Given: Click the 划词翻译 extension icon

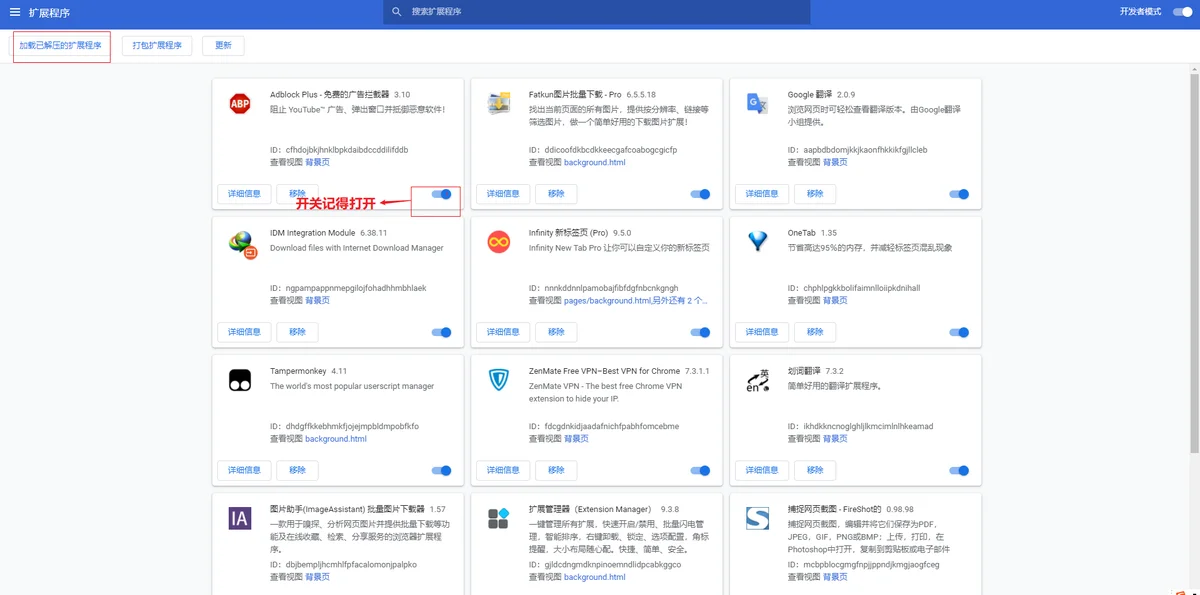Looking at the screenshot, I should point(757,380).
